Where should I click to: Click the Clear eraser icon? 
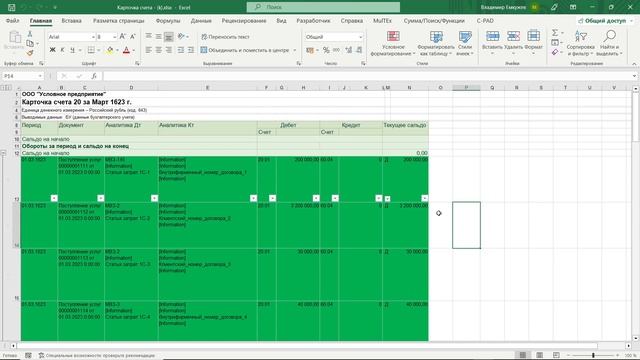(x=555, y=52)
